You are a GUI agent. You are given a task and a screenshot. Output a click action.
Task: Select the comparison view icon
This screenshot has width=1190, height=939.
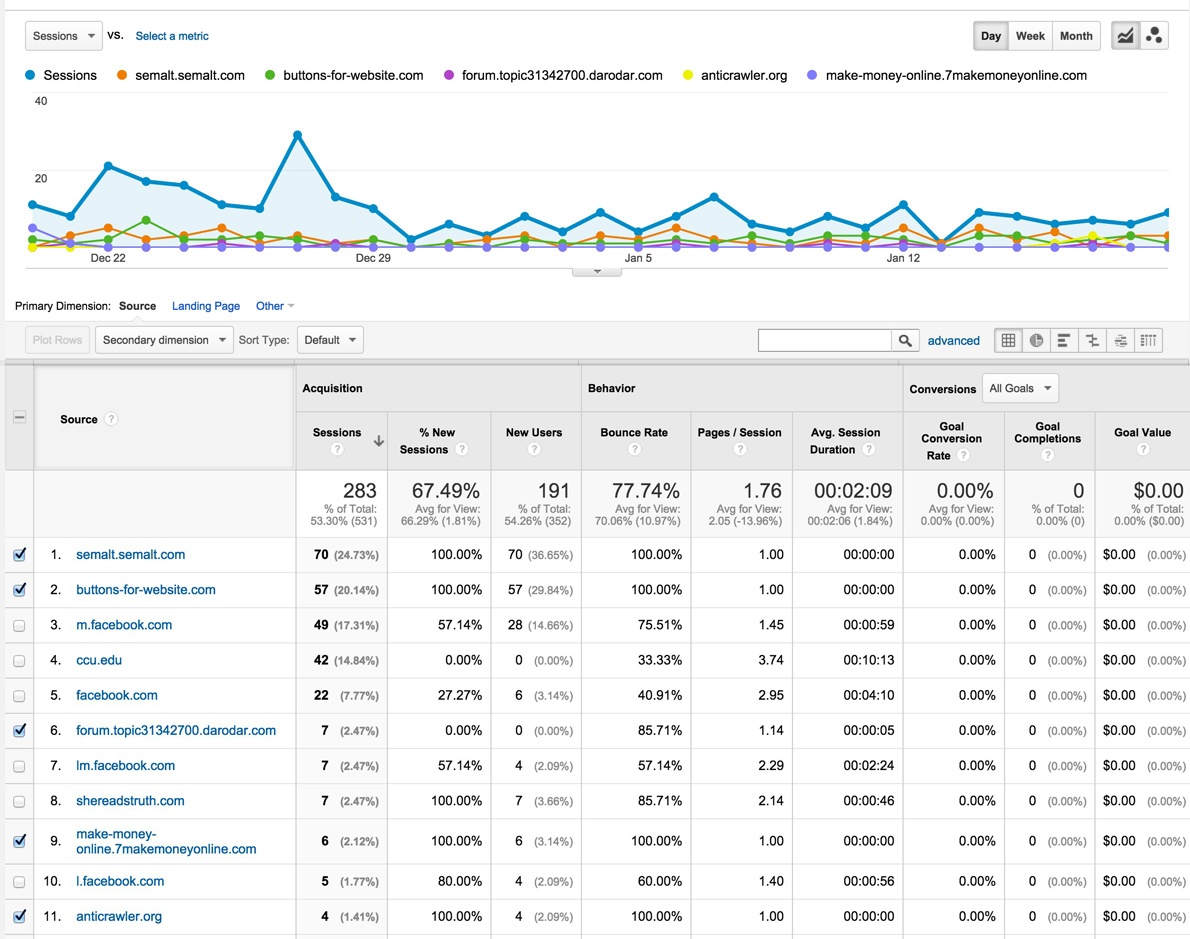pos(1092,341)
